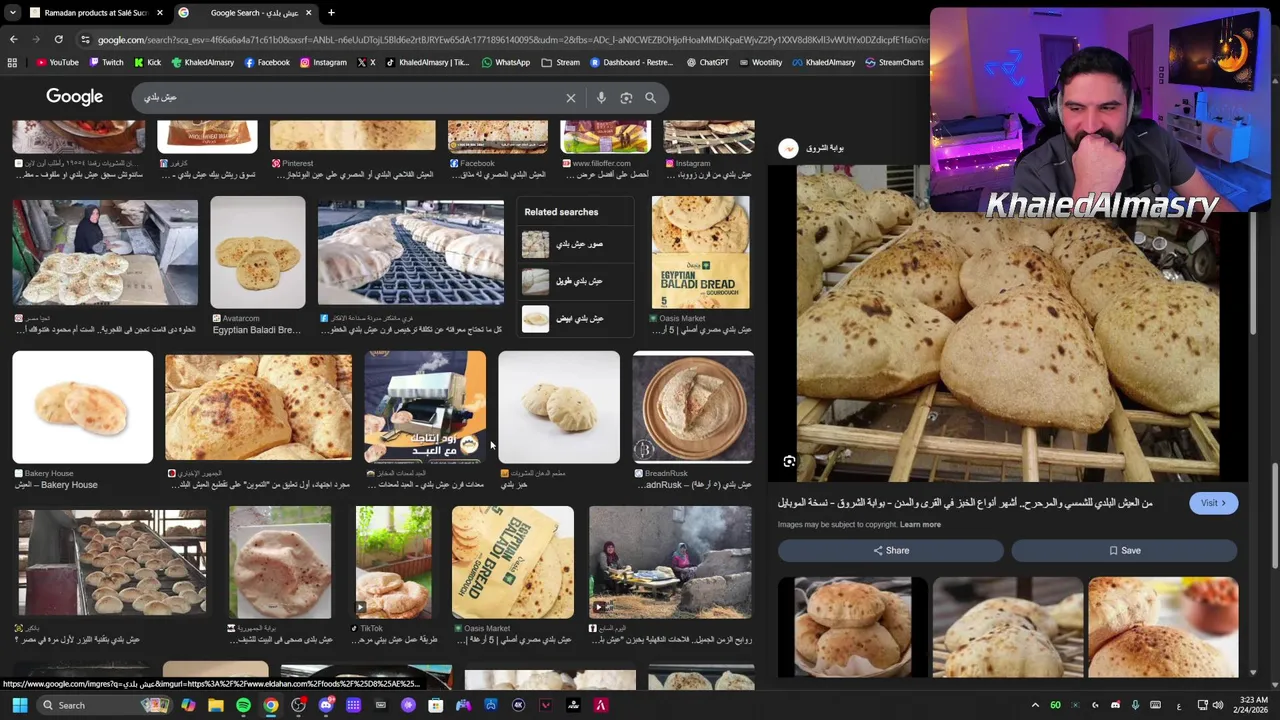Open the third related image with red bowl
Screen dimensions: 1280x720
click(1163, 627)
